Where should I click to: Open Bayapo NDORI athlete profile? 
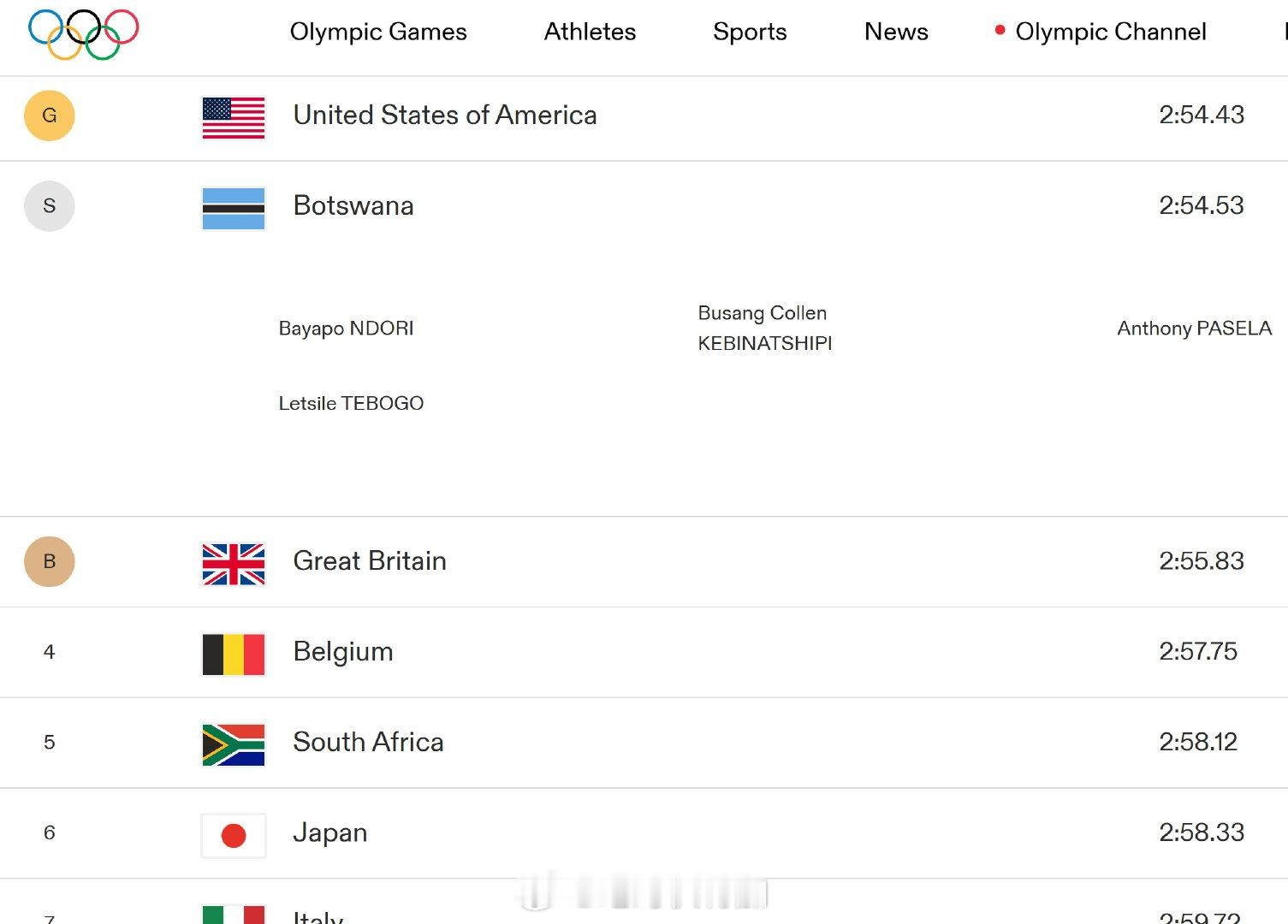click(x=346, y=329)
